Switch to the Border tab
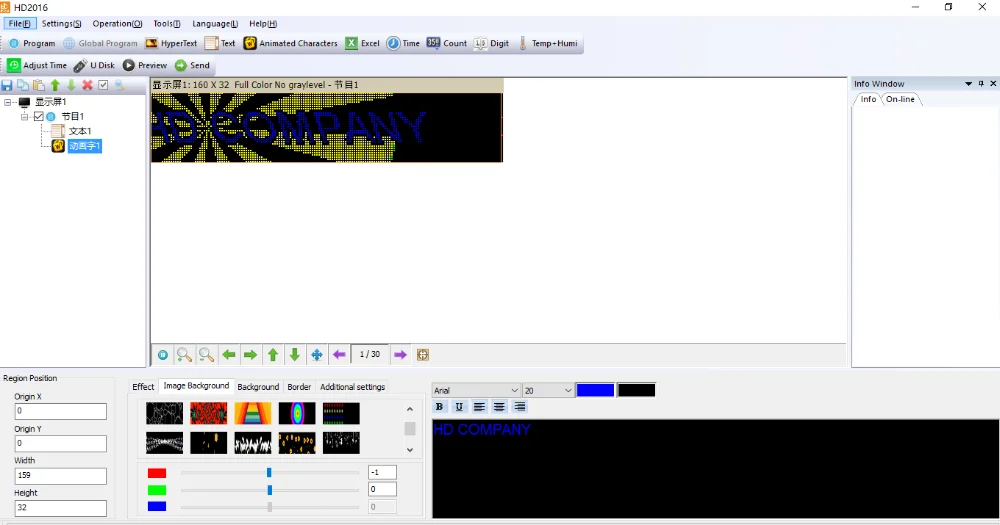The height and width of the screenshot is (525, 1000). point(299,387)
